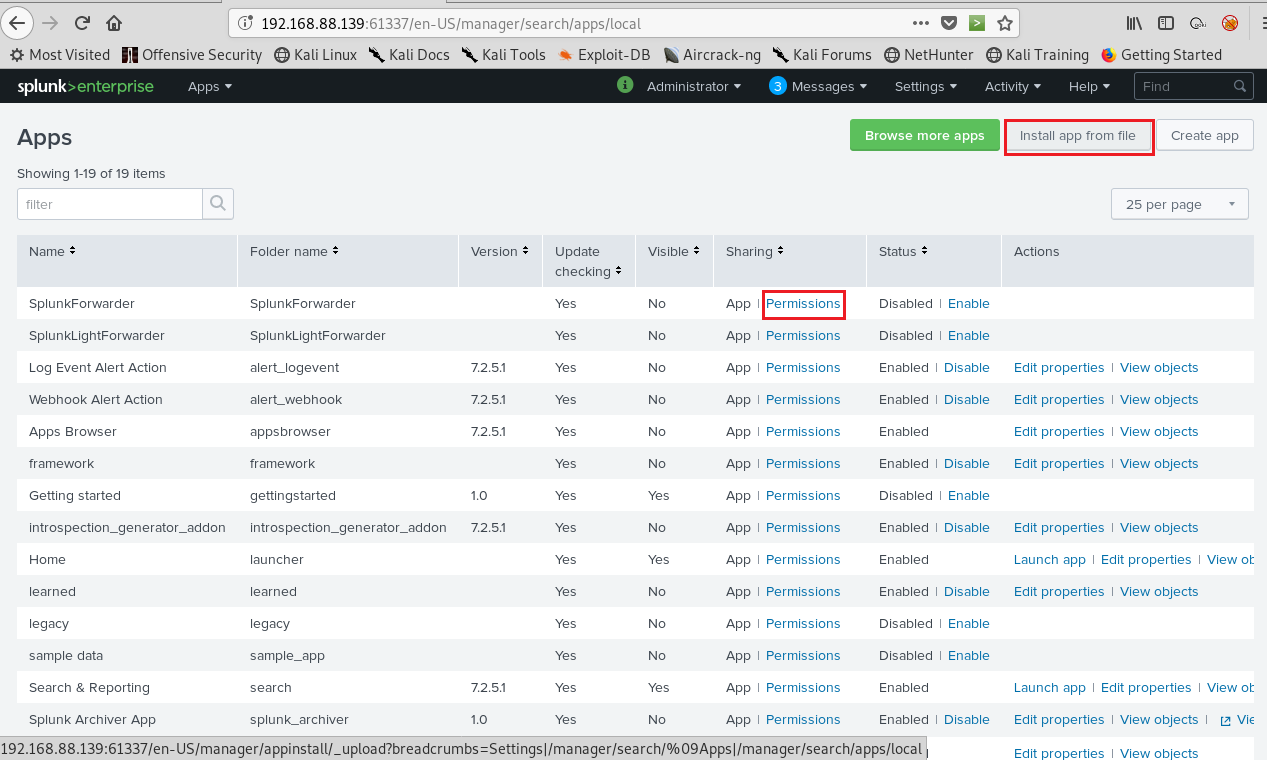This screenshot has height=760, width=1267.
Task: Click Browse more apps button
Action: tap(924, 136)
